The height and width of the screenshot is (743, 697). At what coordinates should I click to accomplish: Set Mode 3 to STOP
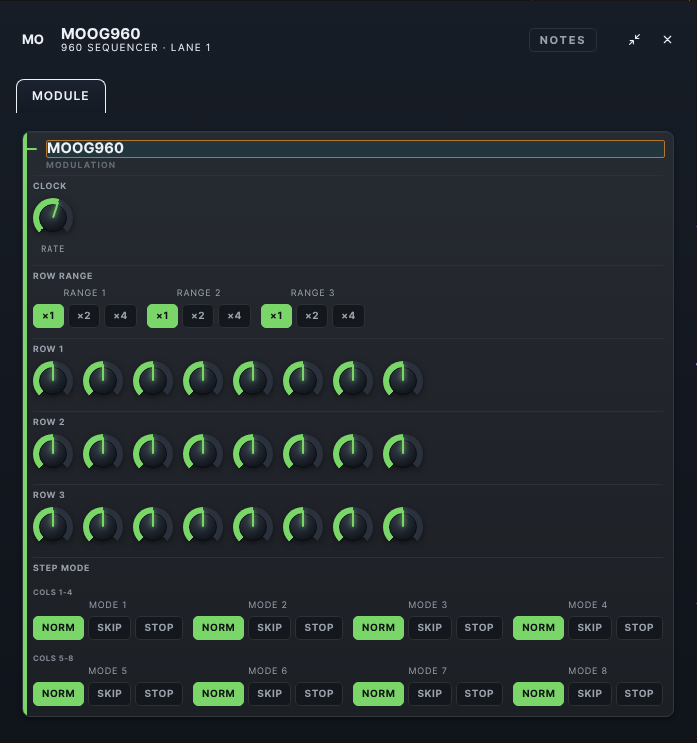click(479, 628)
